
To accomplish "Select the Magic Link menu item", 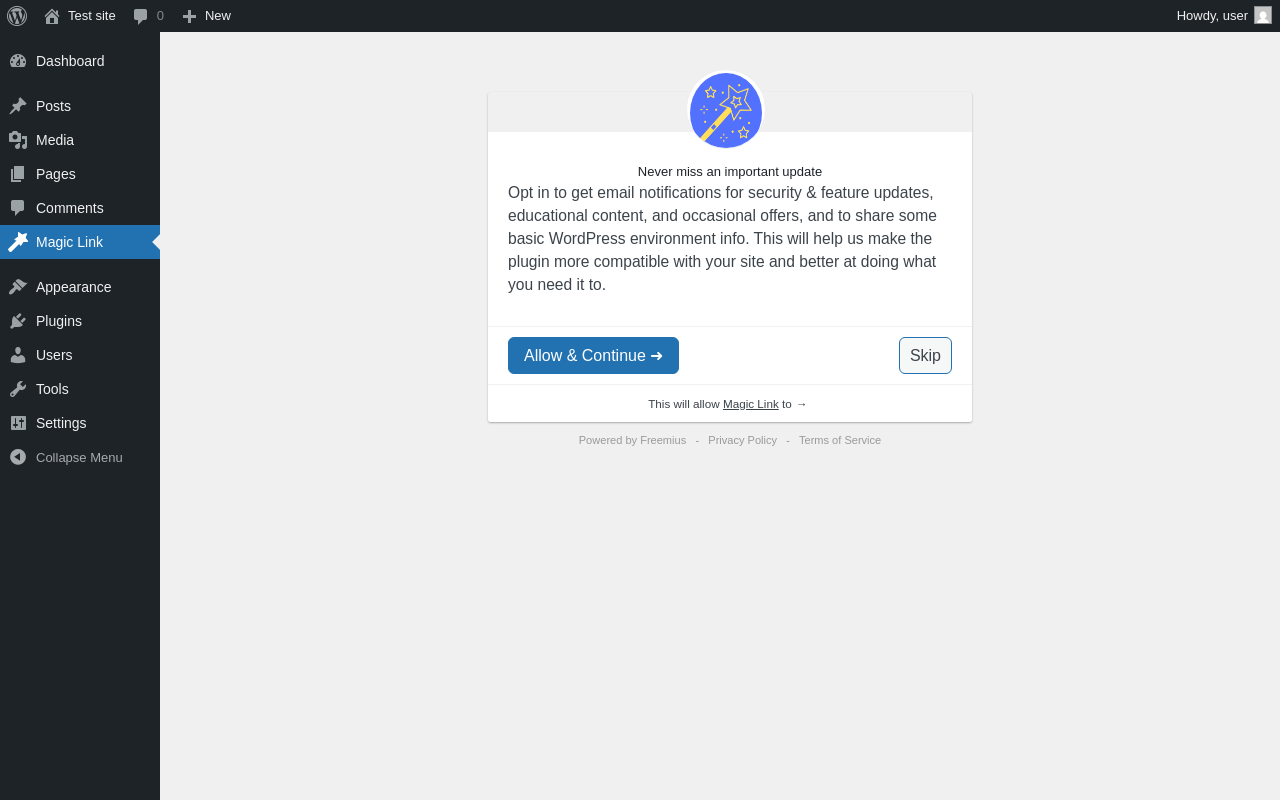I will (x=80, y=242).
